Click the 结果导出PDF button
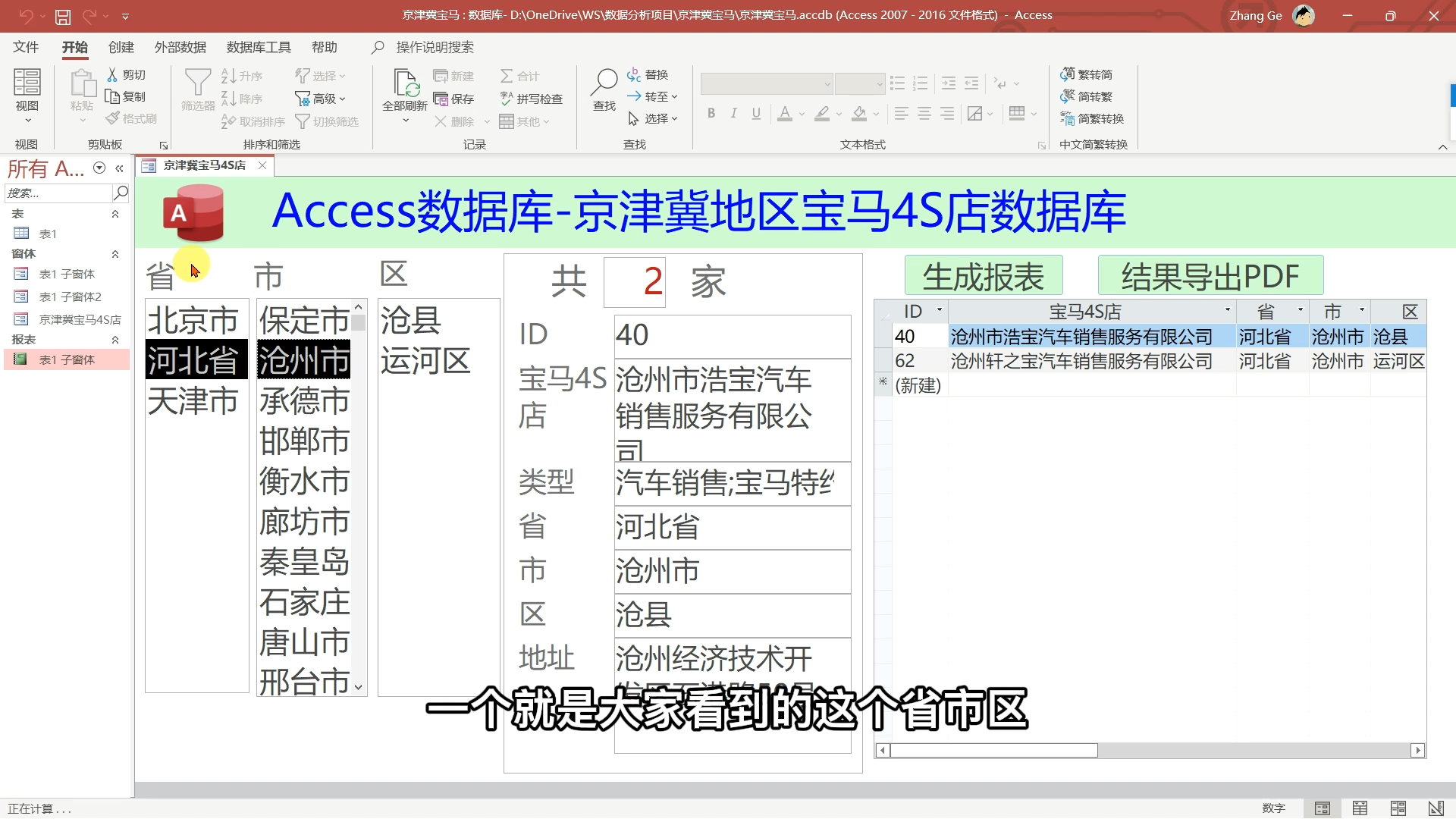The image size is (1456, 819). coord(1210,275)
